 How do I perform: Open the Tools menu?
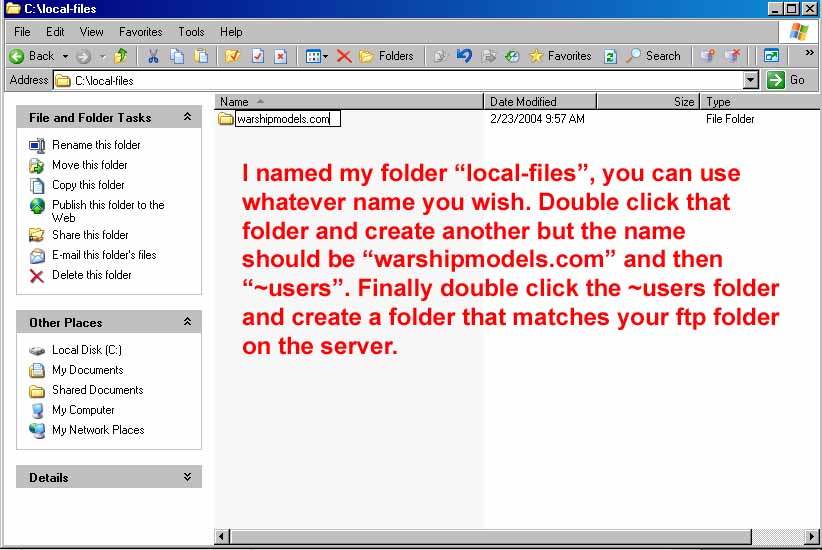[x=190, y=32]
